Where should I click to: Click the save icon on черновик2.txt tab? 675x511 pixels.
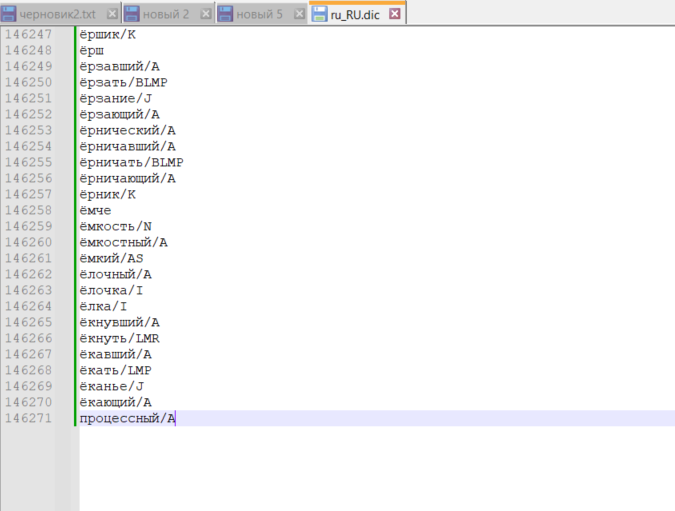point(9,14)
